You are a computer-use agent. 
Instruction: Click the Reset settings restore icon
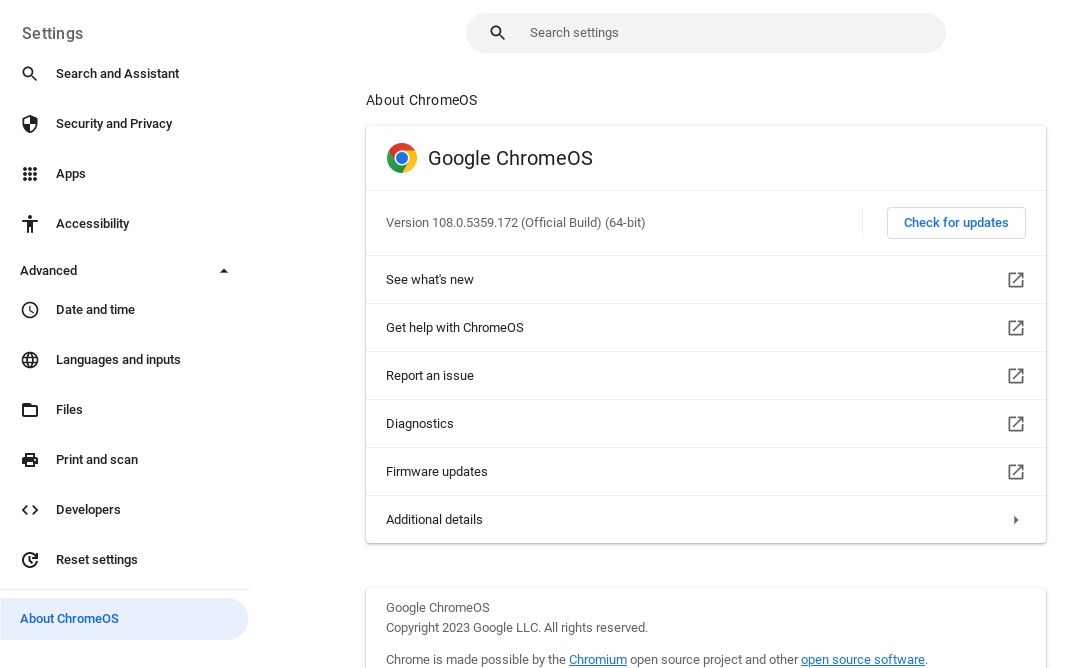click(x=30, y=560)
